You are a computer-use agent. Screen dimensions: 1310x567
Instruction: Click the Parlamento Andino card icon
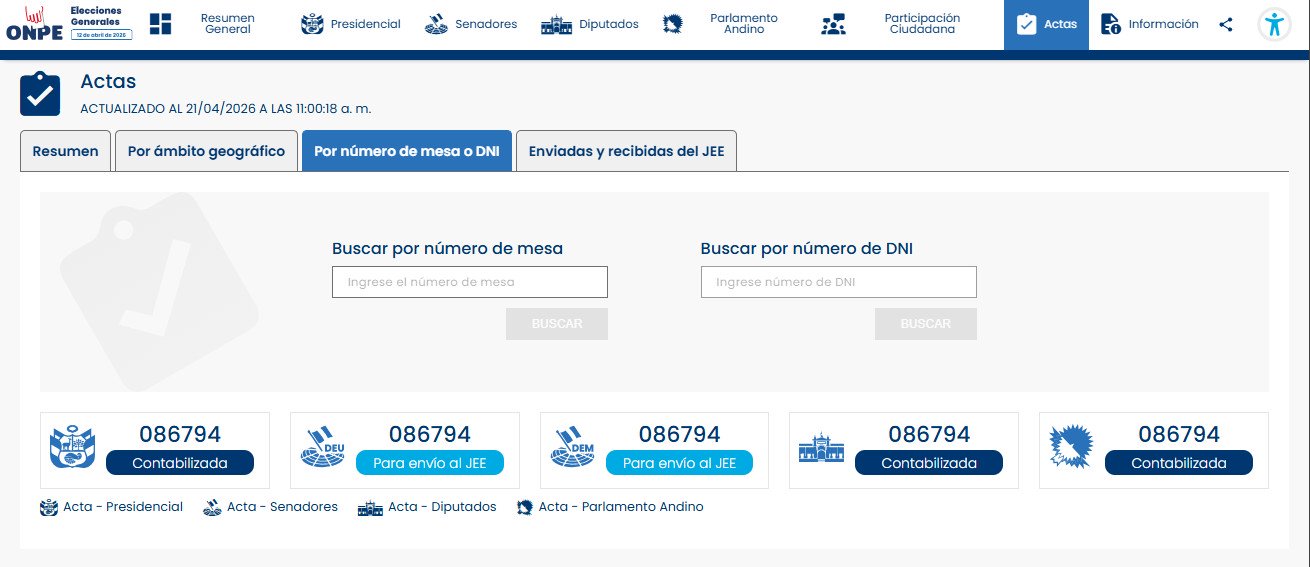coord(1071,447)
